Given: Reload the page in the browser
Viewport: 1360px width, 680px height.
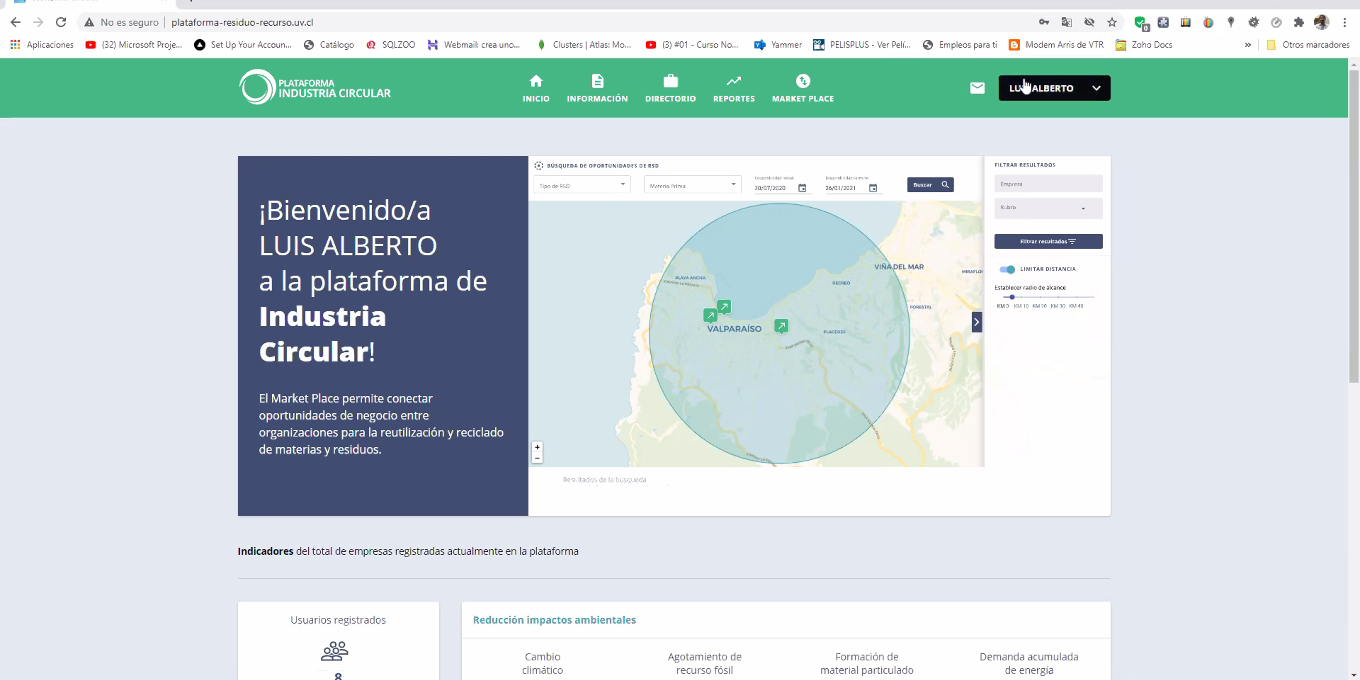Looking at the screenshot, I should tap(61, 22).
